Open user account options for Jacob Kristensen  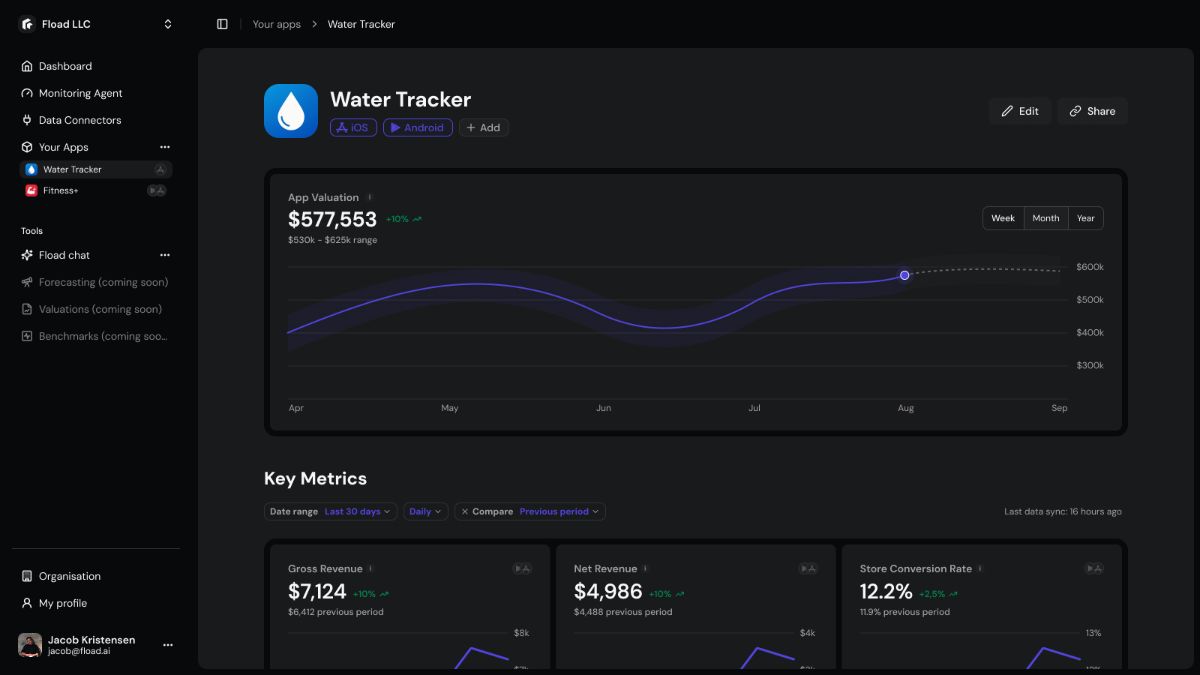(168, 645)
